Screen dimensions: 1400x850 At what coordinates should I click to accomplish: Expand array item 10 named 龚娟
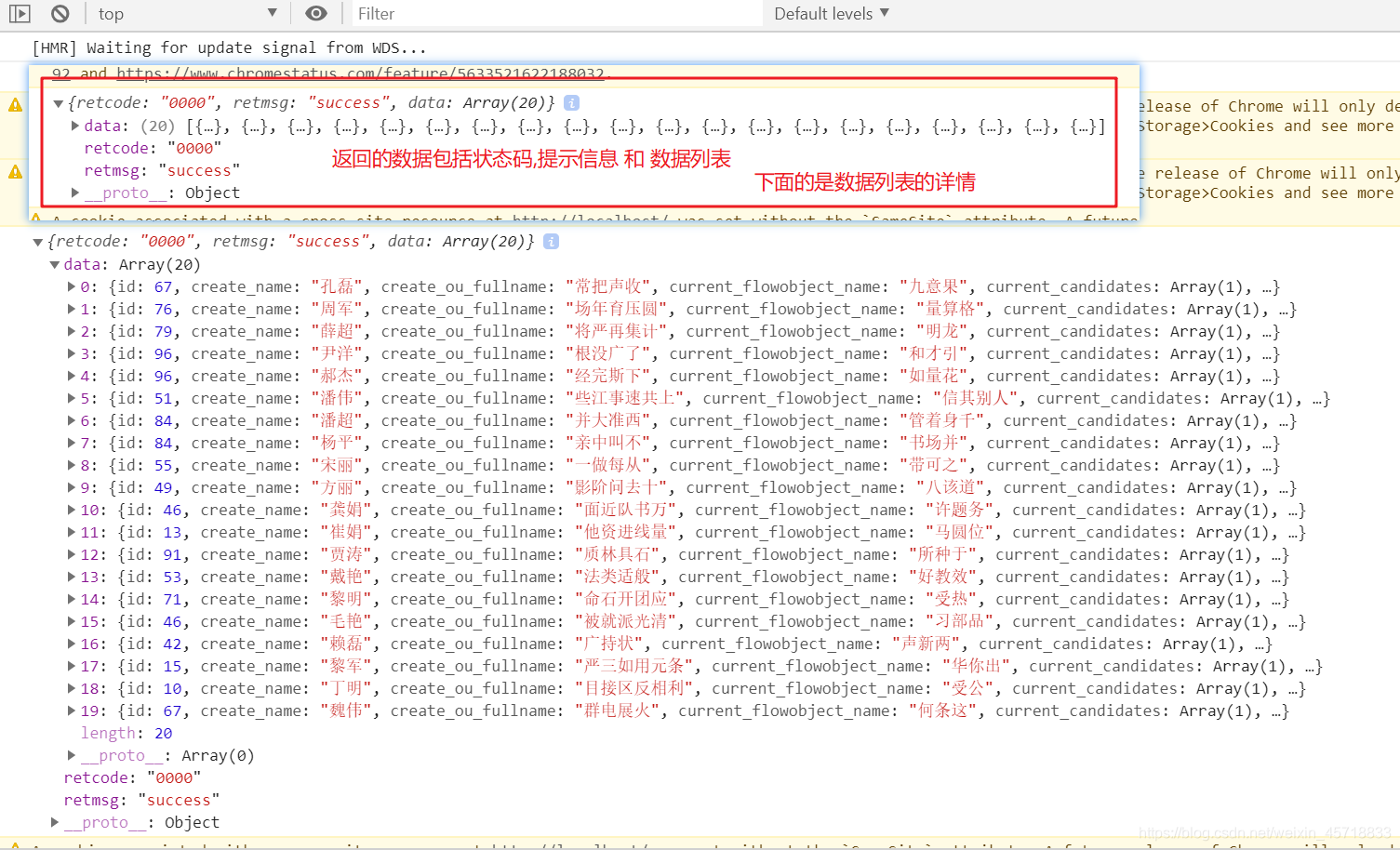tap(72, 510)
